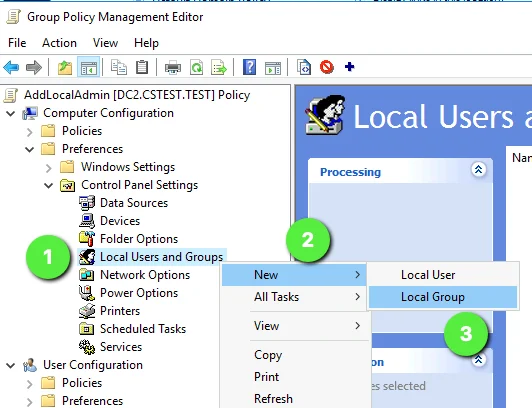This screenshot has height=408, width=532.
Task: Click the Forward arrow toolbar icon
Action: [34, 67]
